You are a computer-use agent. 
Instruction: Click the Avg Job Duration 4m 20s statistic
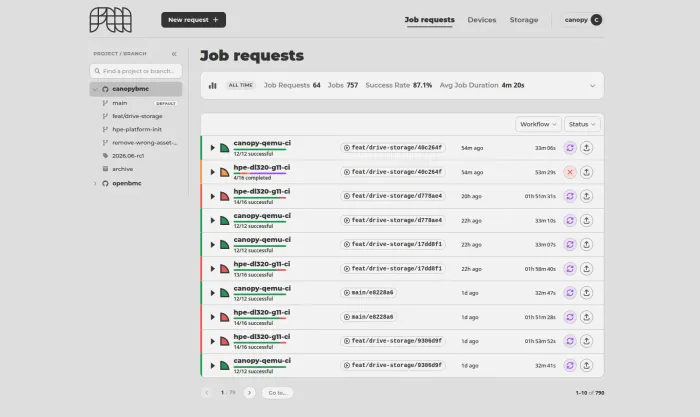(x=482, y=85)
